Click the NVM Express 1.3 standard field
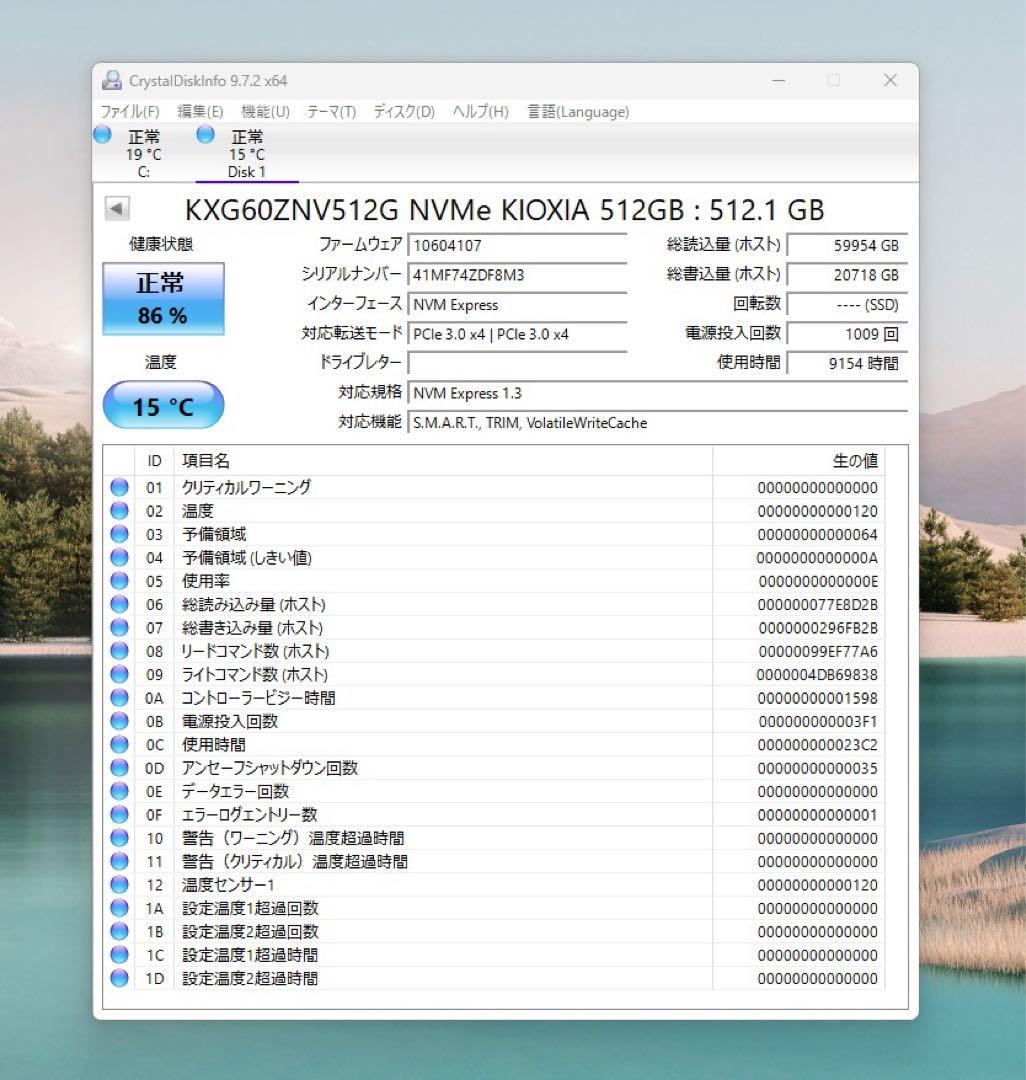Image resolution: width=1026 pixels, height=1080 pixels. 658,393
